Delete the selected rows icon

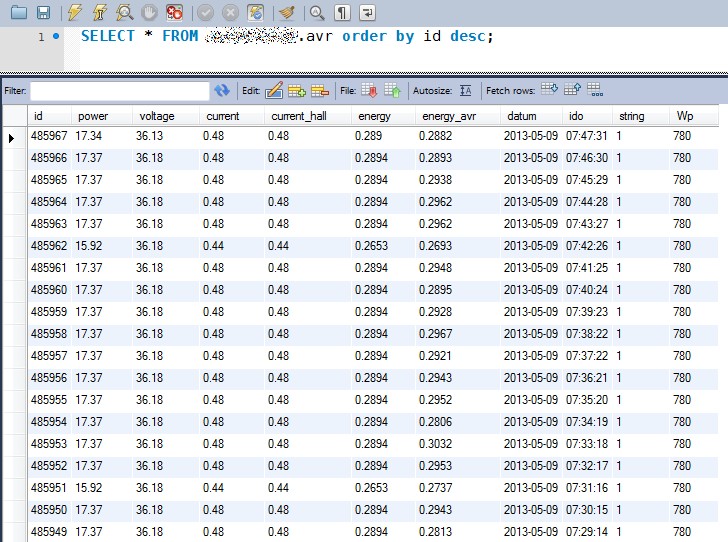coord(320,90)
